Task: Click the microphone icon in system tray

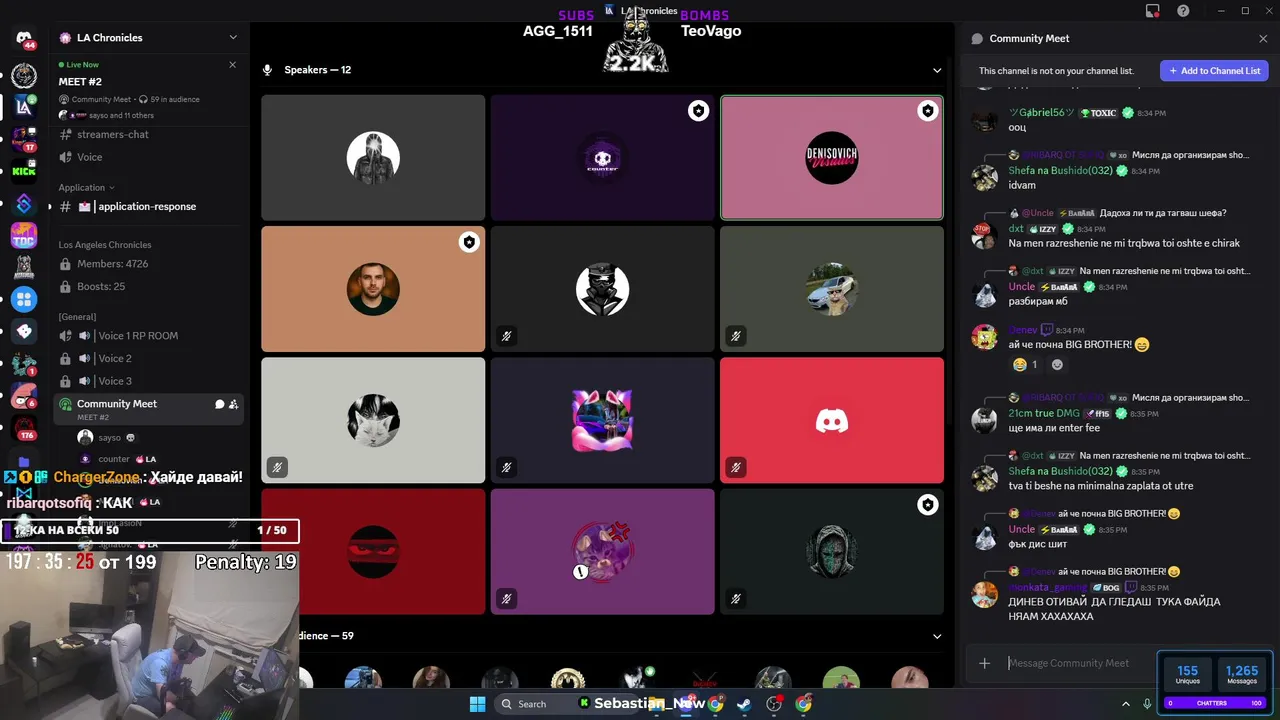Action: (1147, 704)
